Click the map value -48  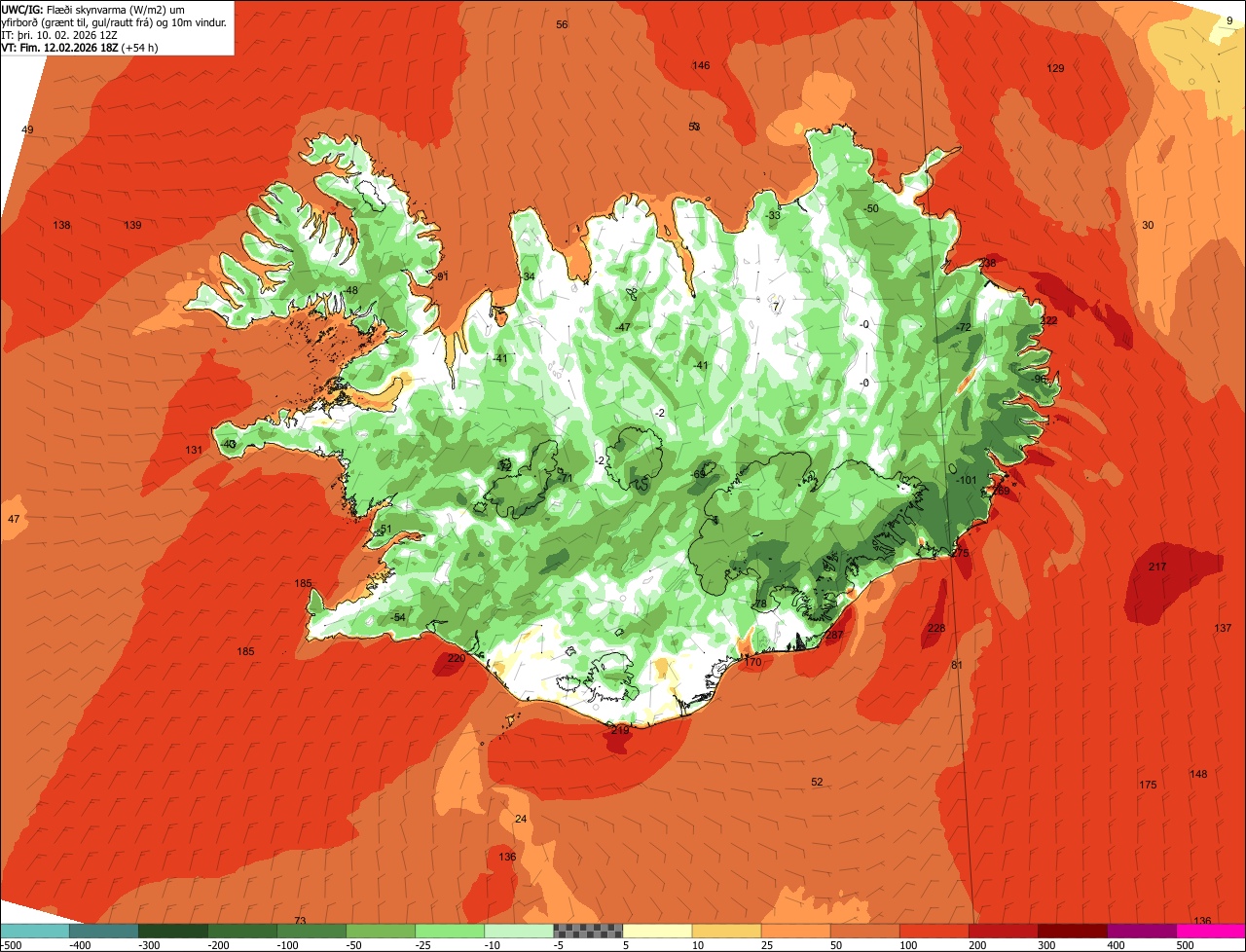coord(350,291)
